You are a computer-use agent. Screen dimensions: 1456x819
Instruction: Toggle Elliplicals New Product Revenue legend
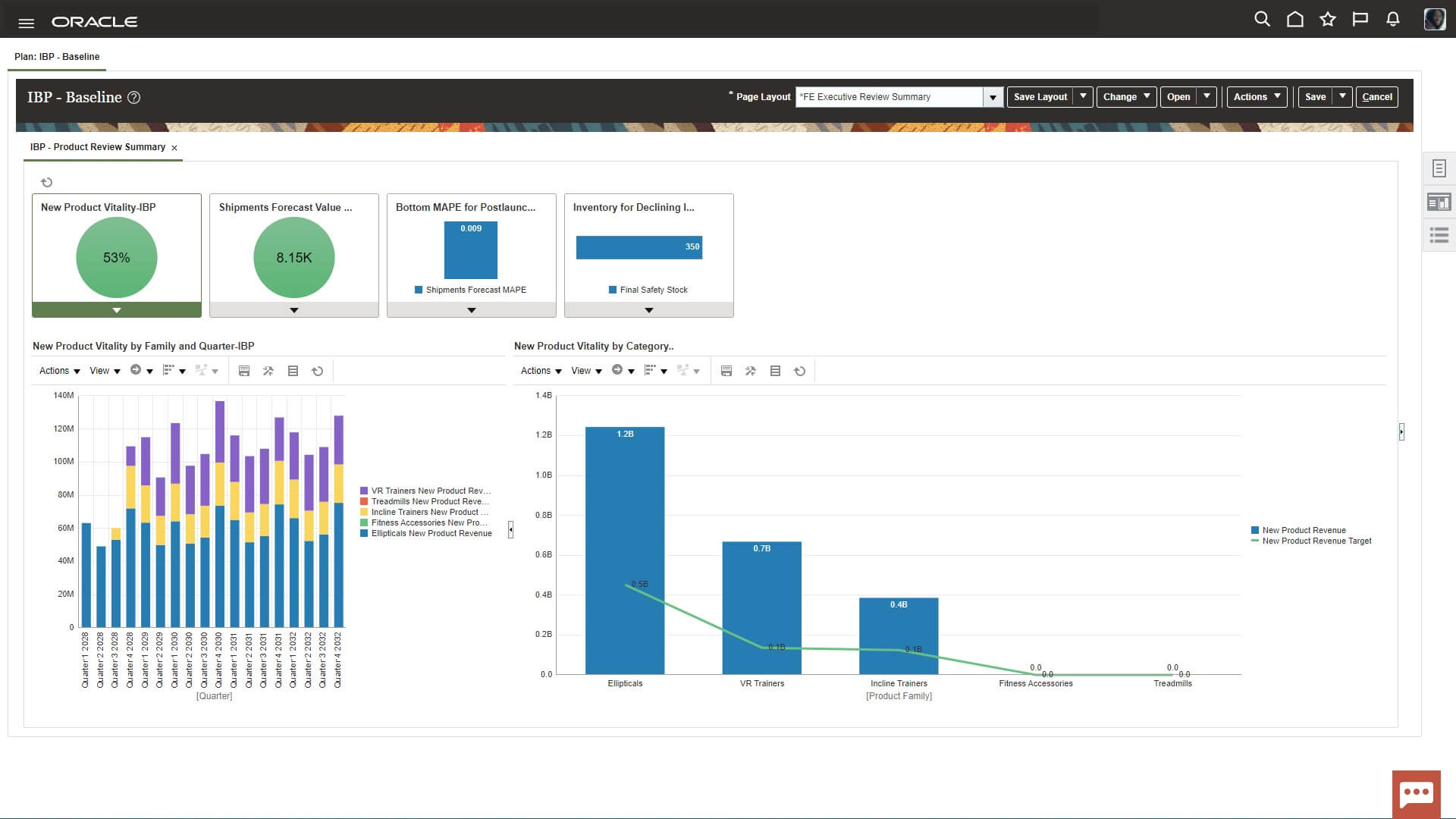[430, 533]
